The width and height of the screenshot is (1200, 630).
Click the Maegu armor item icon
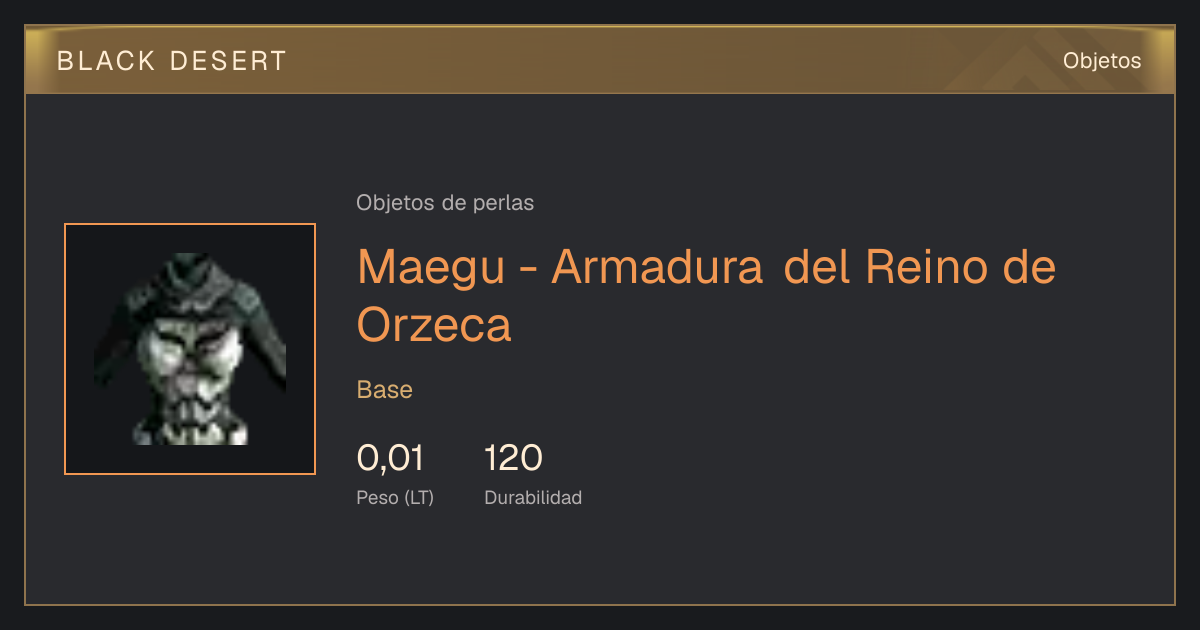click(x=190, y=349)
